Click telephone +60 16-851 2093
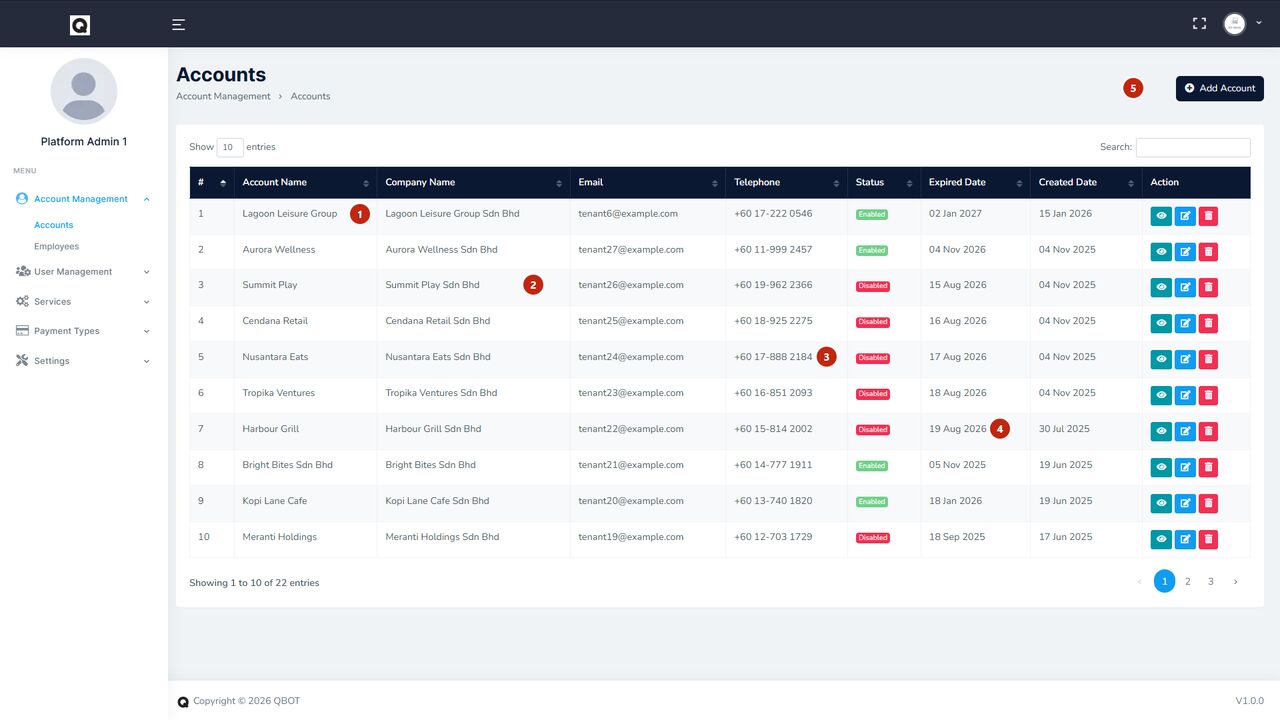This screenshot has width=1280, height=720. (x=773, y=393)
